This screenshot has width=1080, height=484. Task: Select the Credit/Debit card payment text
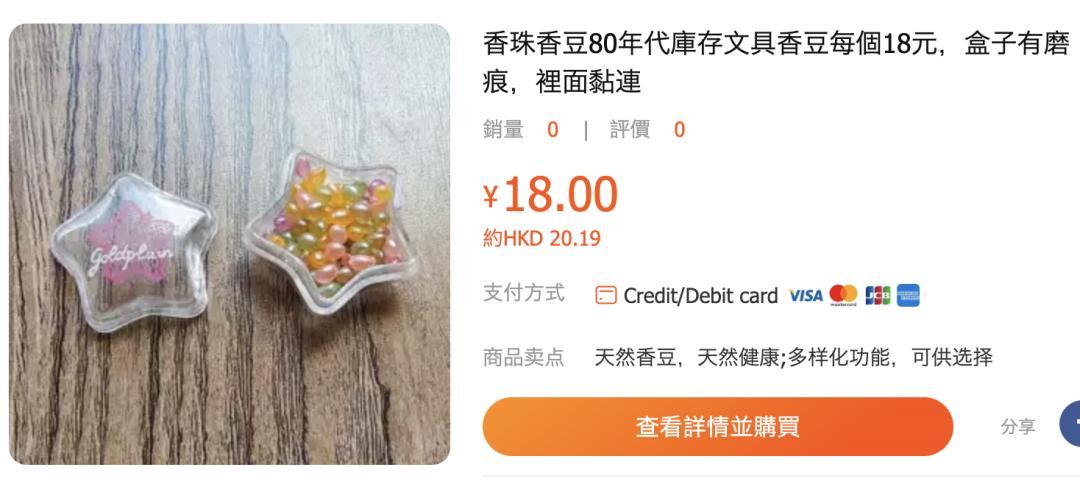tap(700, 295)
